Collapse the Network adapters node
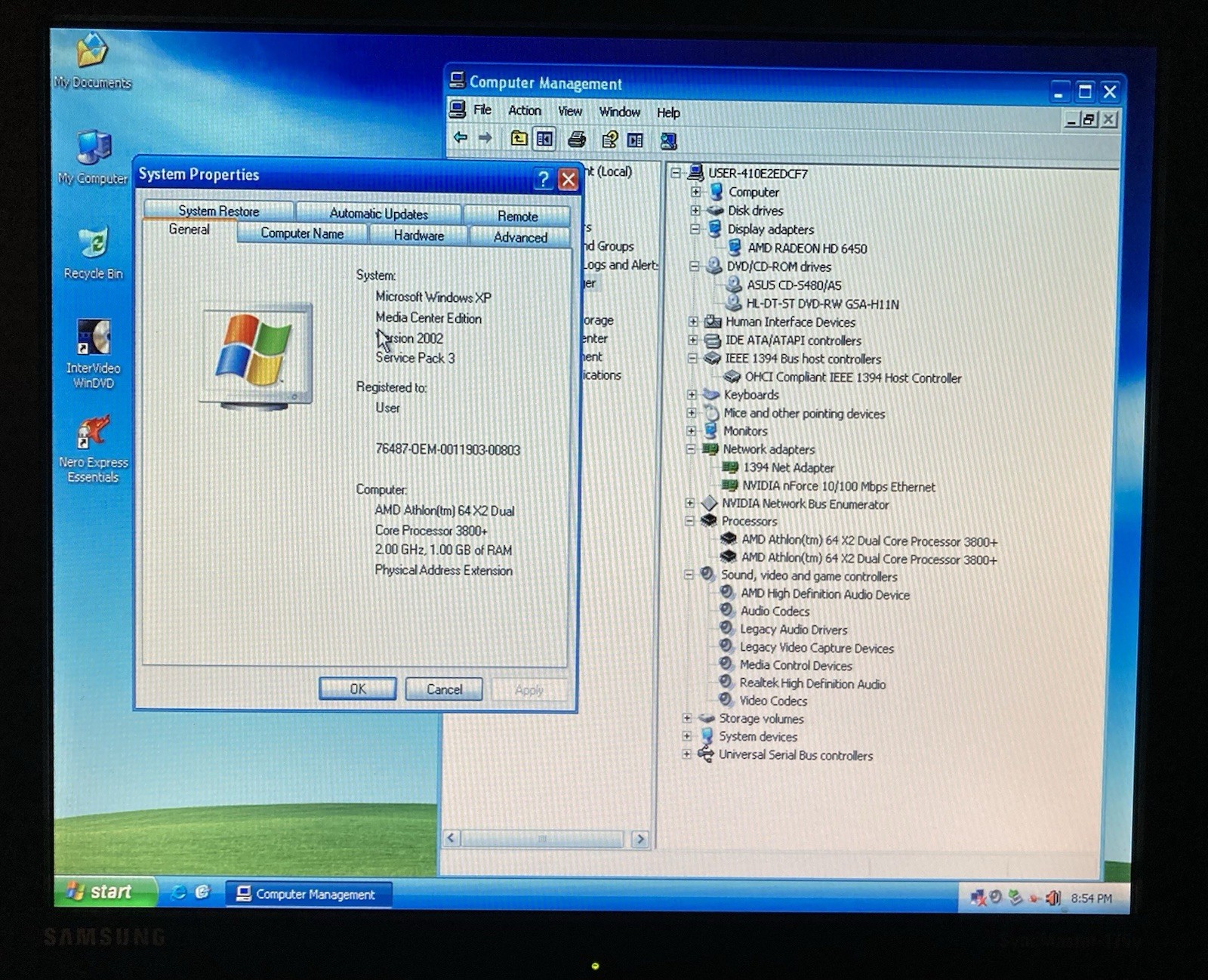Screen dimensions: 1208x980 (x=691, y=449)
